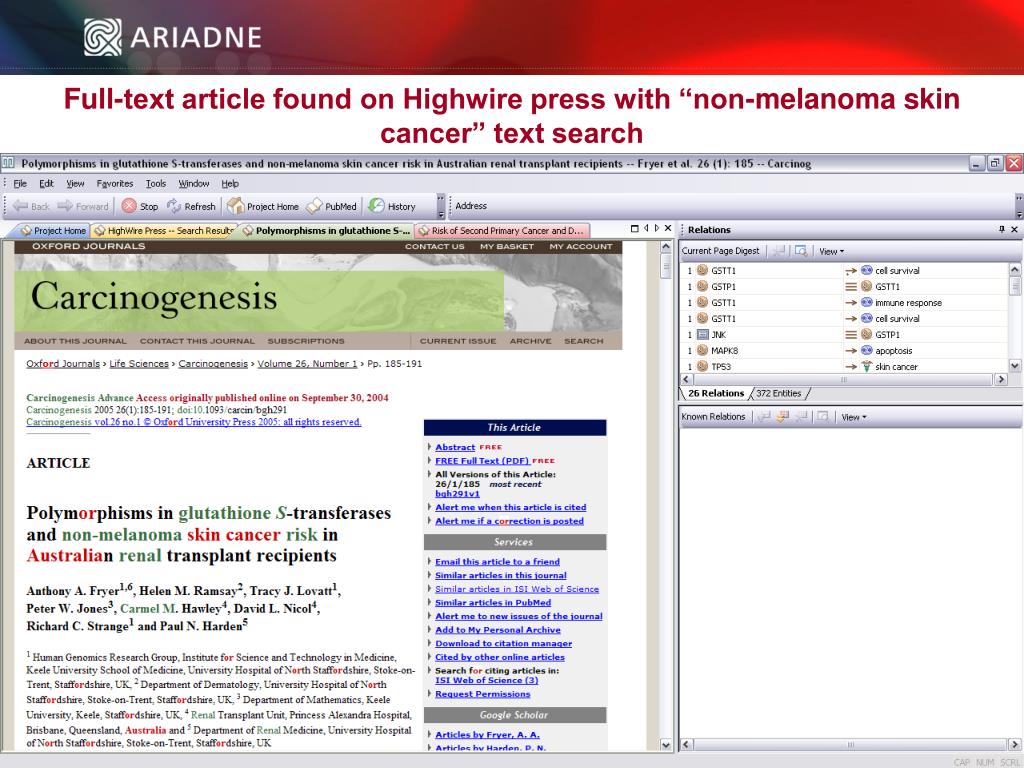Click ISI Web of Science (3) link

487,680
